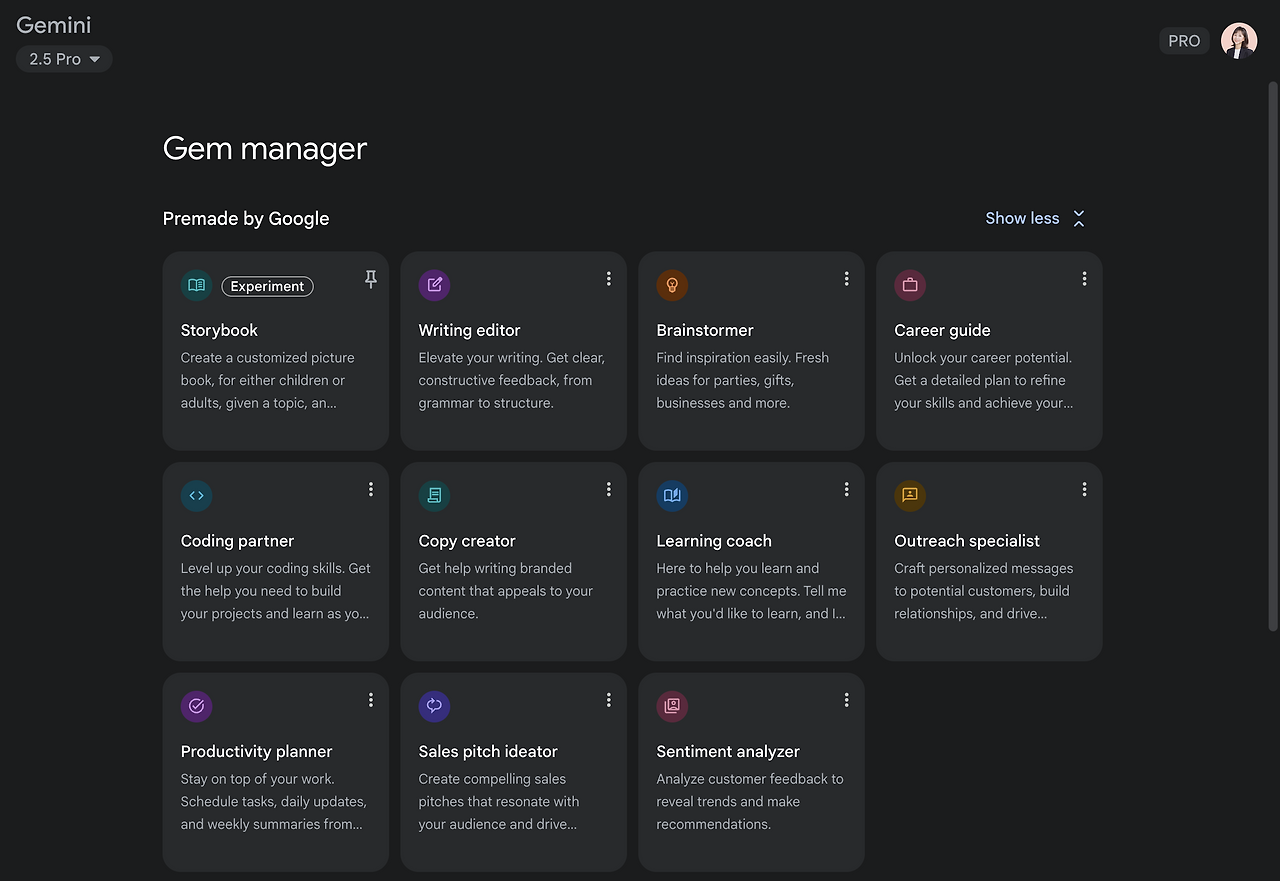The width and height of the screenshot is (1280, 881).
Task: Click the Writing editor pencil icon
Action: [x=434, y=285]
